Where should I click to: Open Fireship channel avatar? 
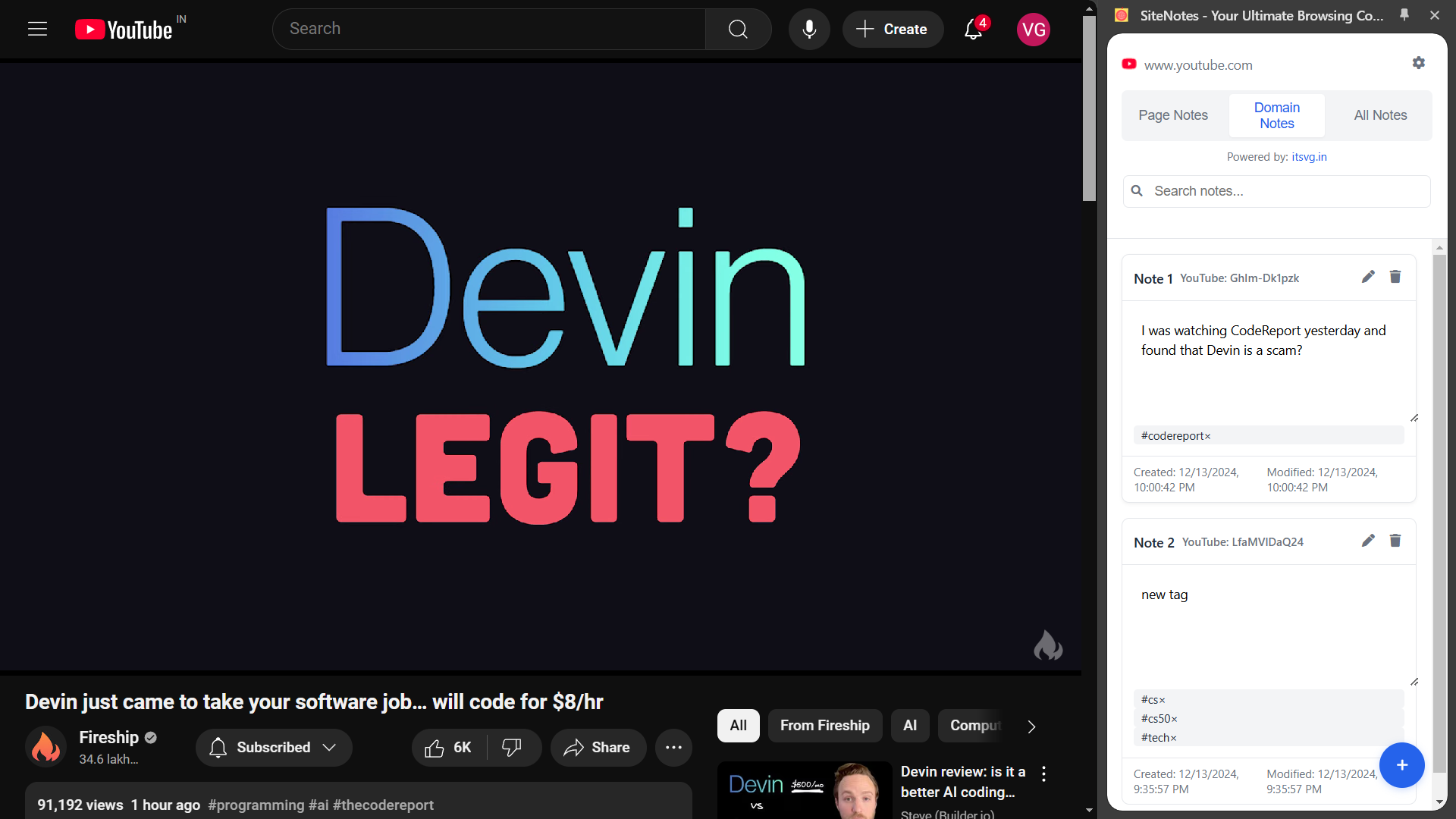click(x=45, y=747)
